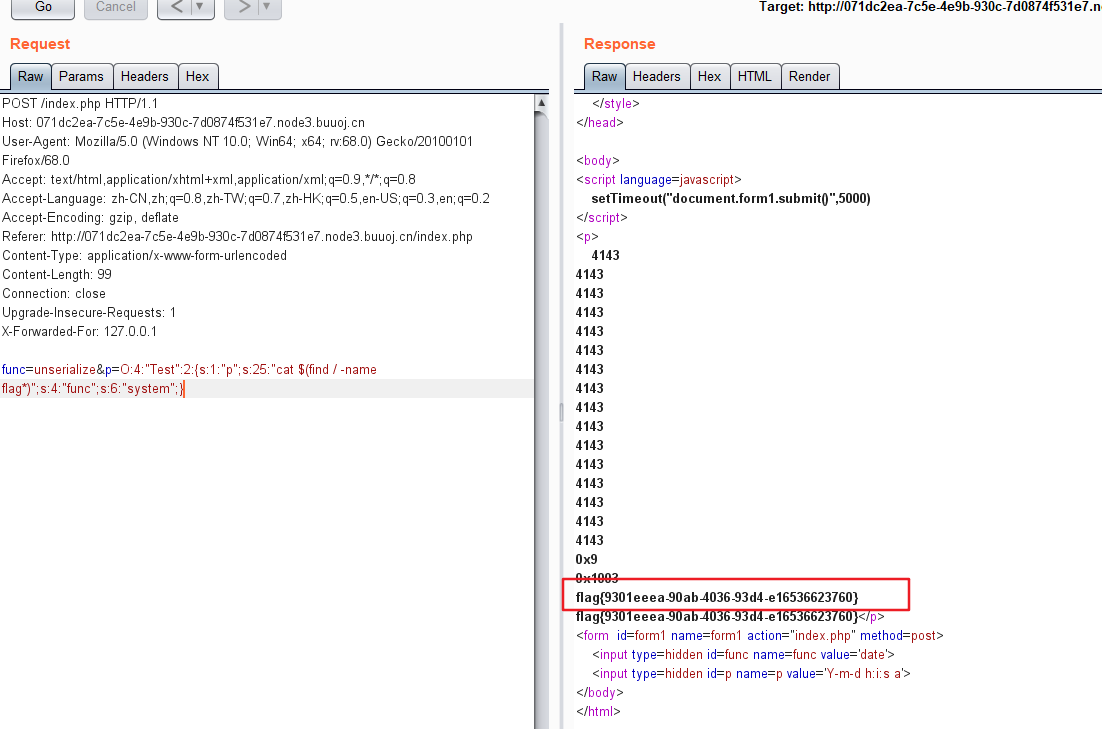The width and height of the screenshot is (1102, 729).
Task: Show the Request Hex tab
Action: [197, 77]
